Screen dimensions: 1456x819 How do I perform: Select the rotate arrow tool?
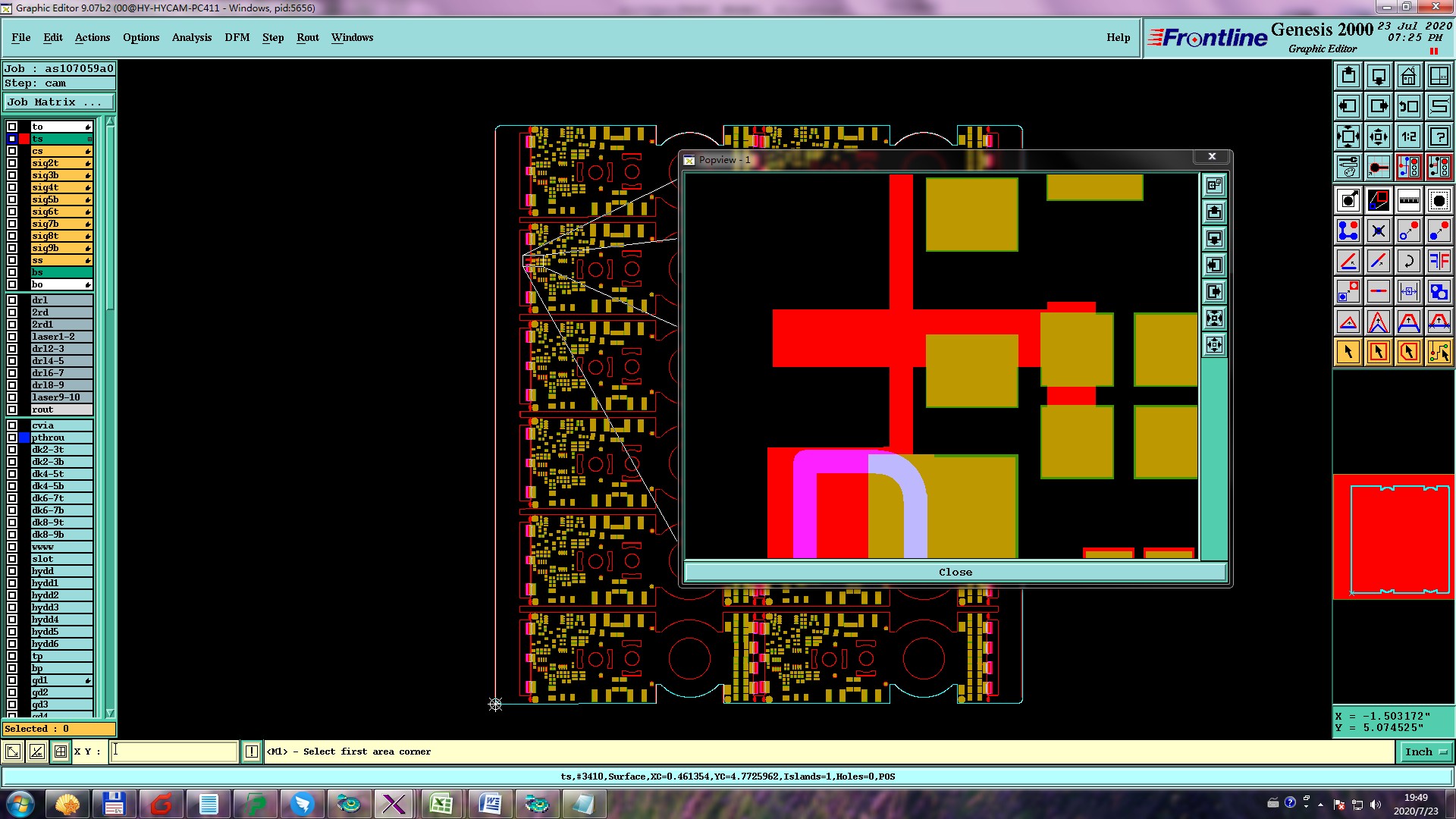click(x=1408, y=261)
